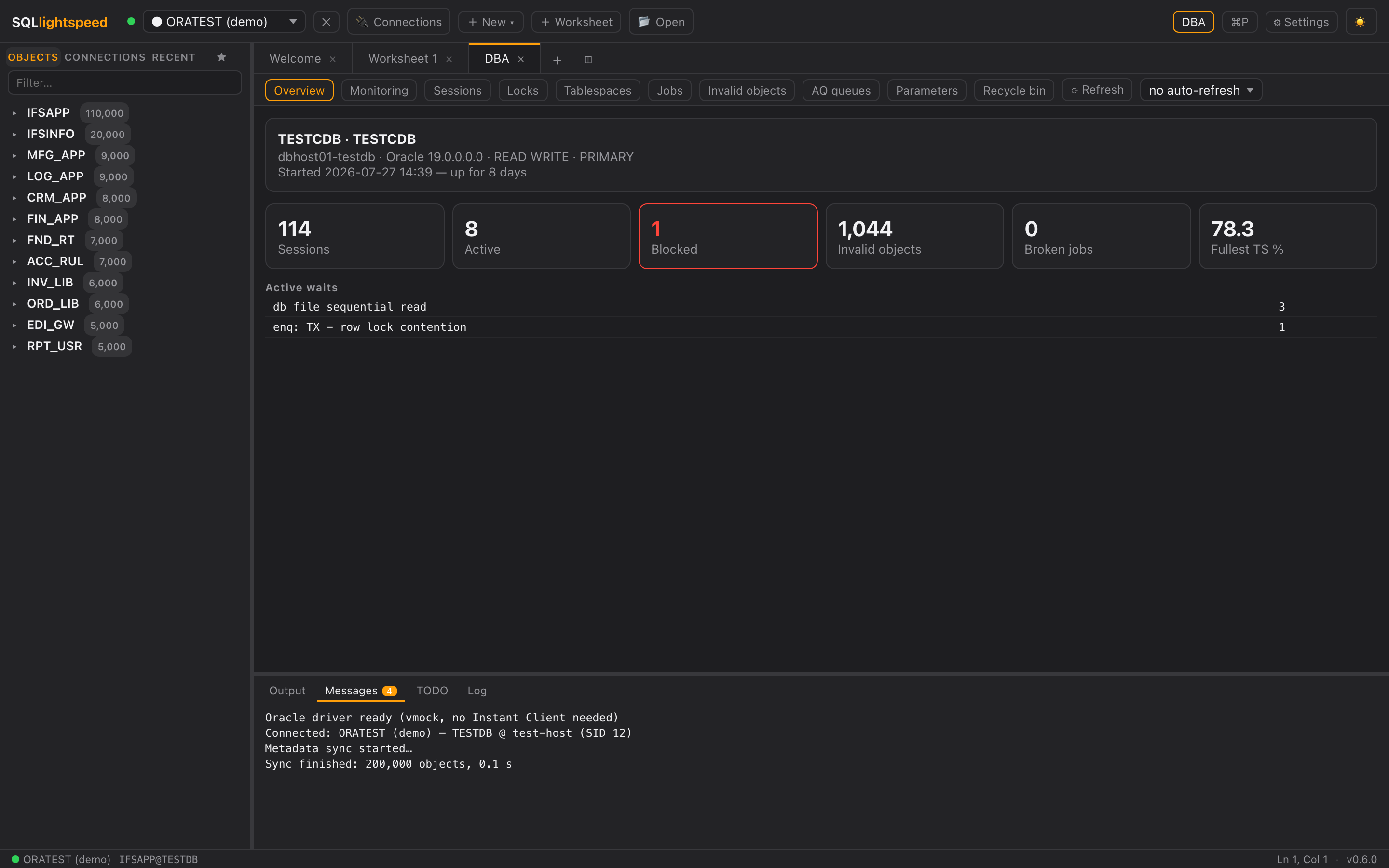Open the Monitoring DBA section

pyautogui.click(x=379, y=91)
